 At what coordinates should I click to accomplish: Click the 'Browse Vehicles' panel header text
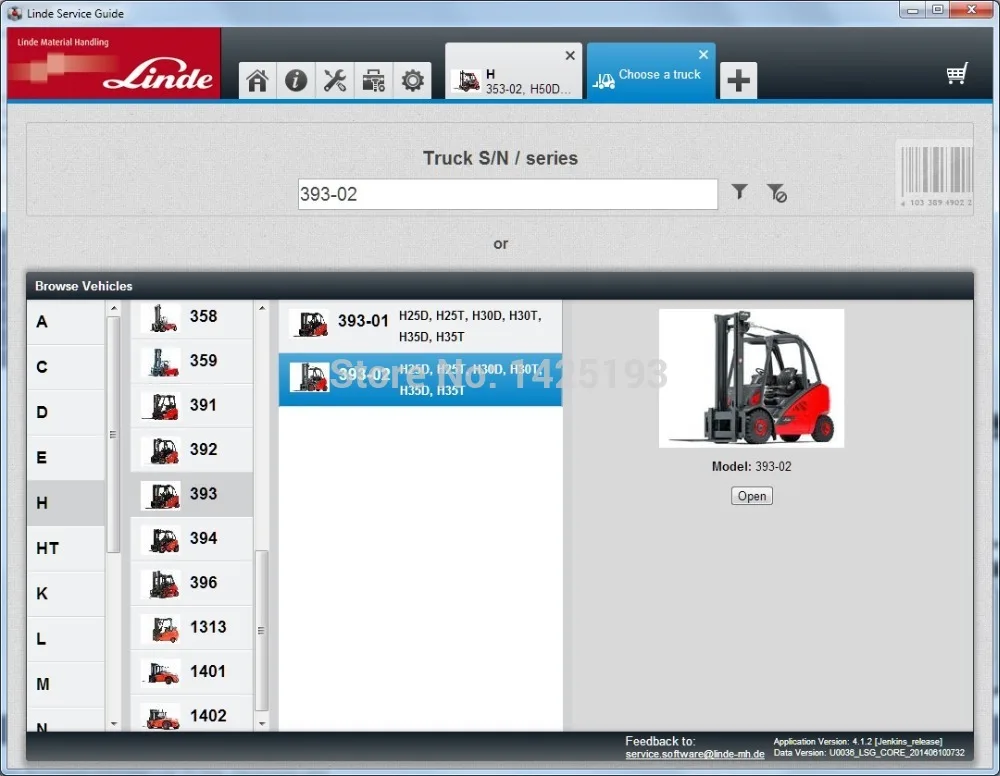[x=84, y=286]
